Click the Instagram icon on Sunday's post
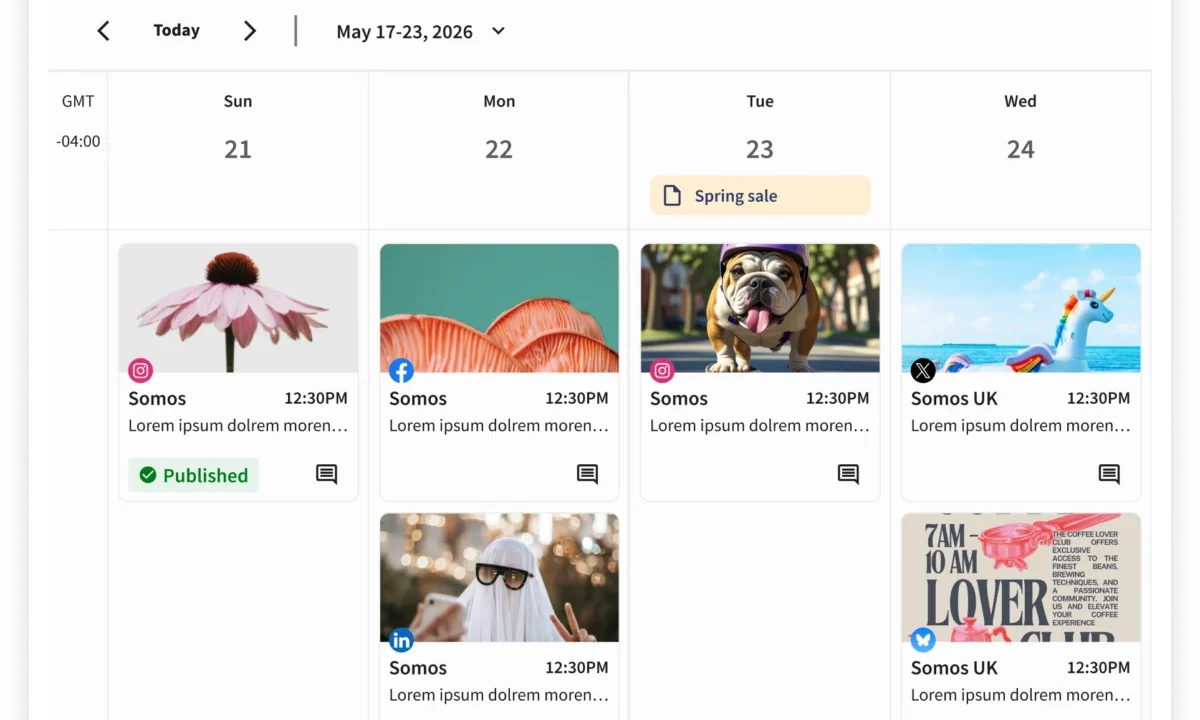 (141, 371)
